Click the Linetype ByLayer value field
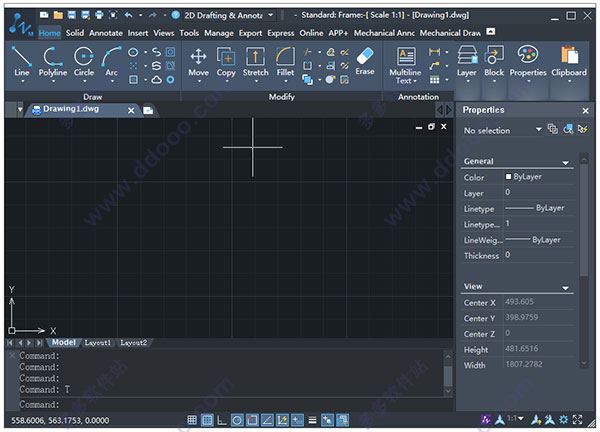The height and width of the screenshot is (432, 600). coord(539,208)
